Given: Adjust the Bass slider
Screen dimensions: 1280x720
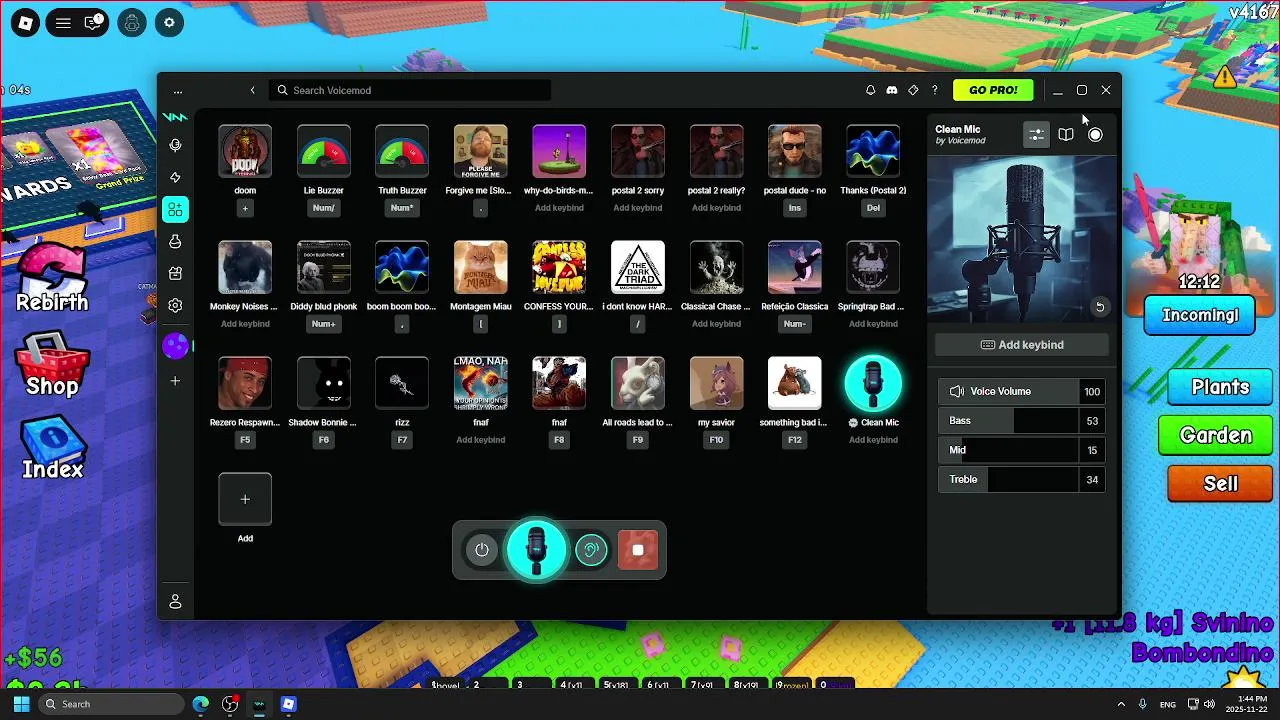Looking at the screenshot, I should click(1021, 421).
